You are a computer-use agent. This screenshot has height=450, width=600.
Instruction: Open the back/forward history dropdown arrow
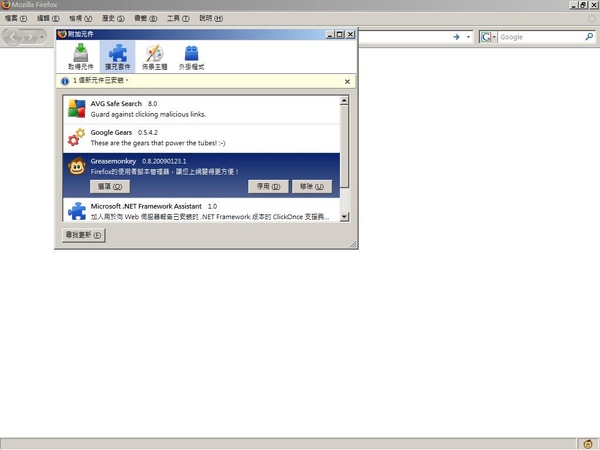pos(42,37)
